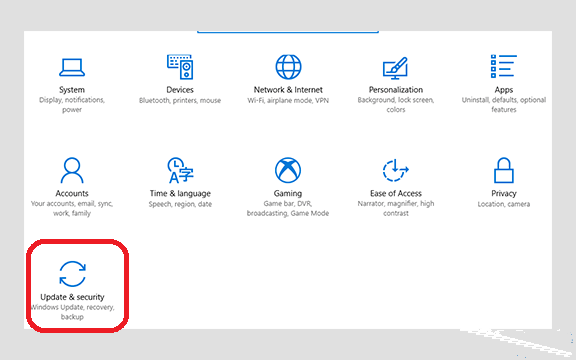
Task: Click the Gaming heading
Action: click(x=288, y=194)
